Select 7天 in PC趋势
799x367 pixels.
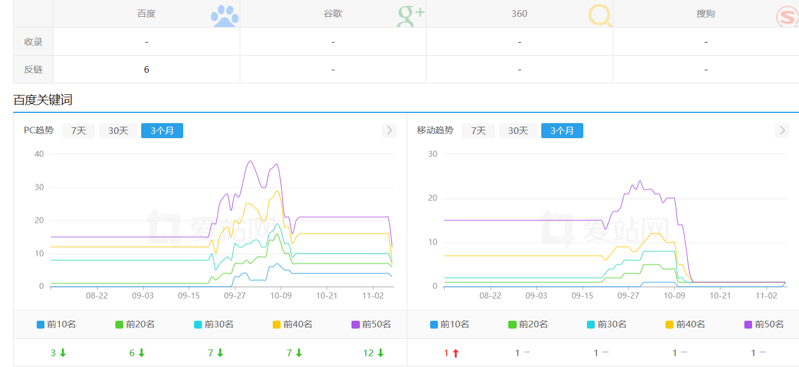78,130
